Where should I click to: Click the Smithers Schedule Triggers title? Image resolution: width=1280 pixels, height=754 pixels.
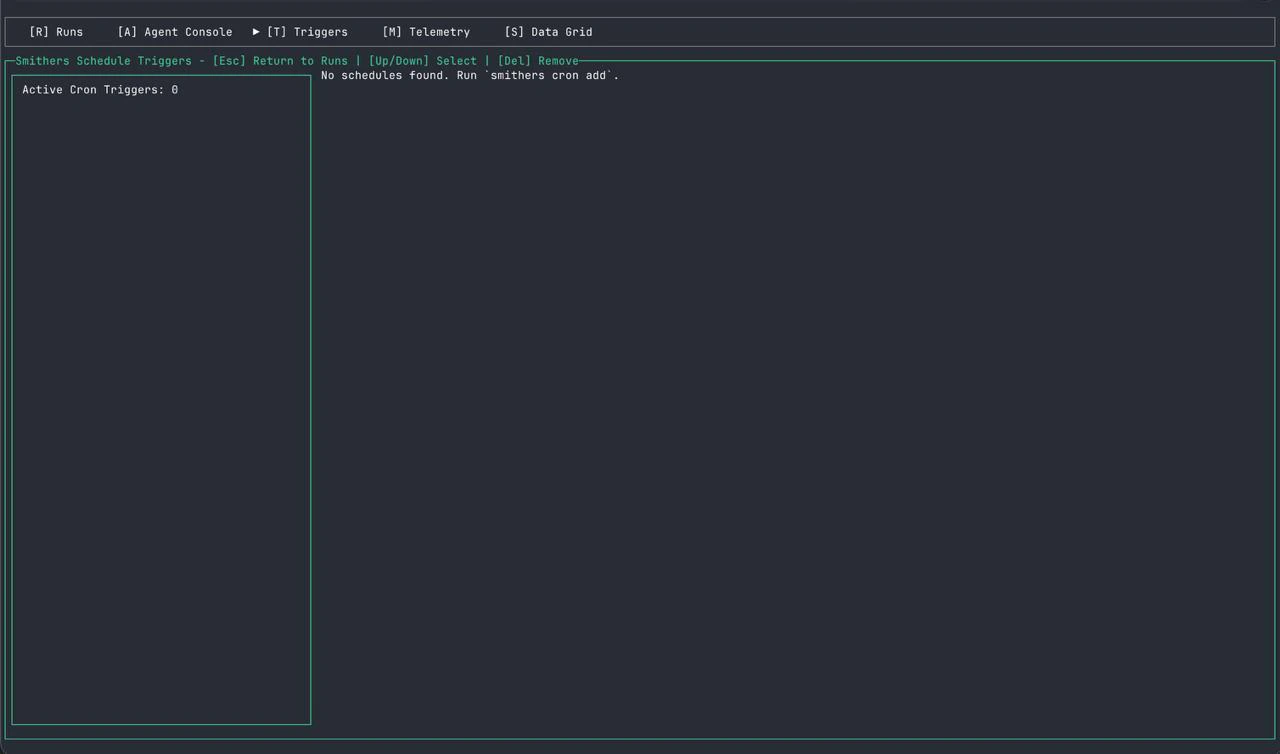(x=103, y=60)
